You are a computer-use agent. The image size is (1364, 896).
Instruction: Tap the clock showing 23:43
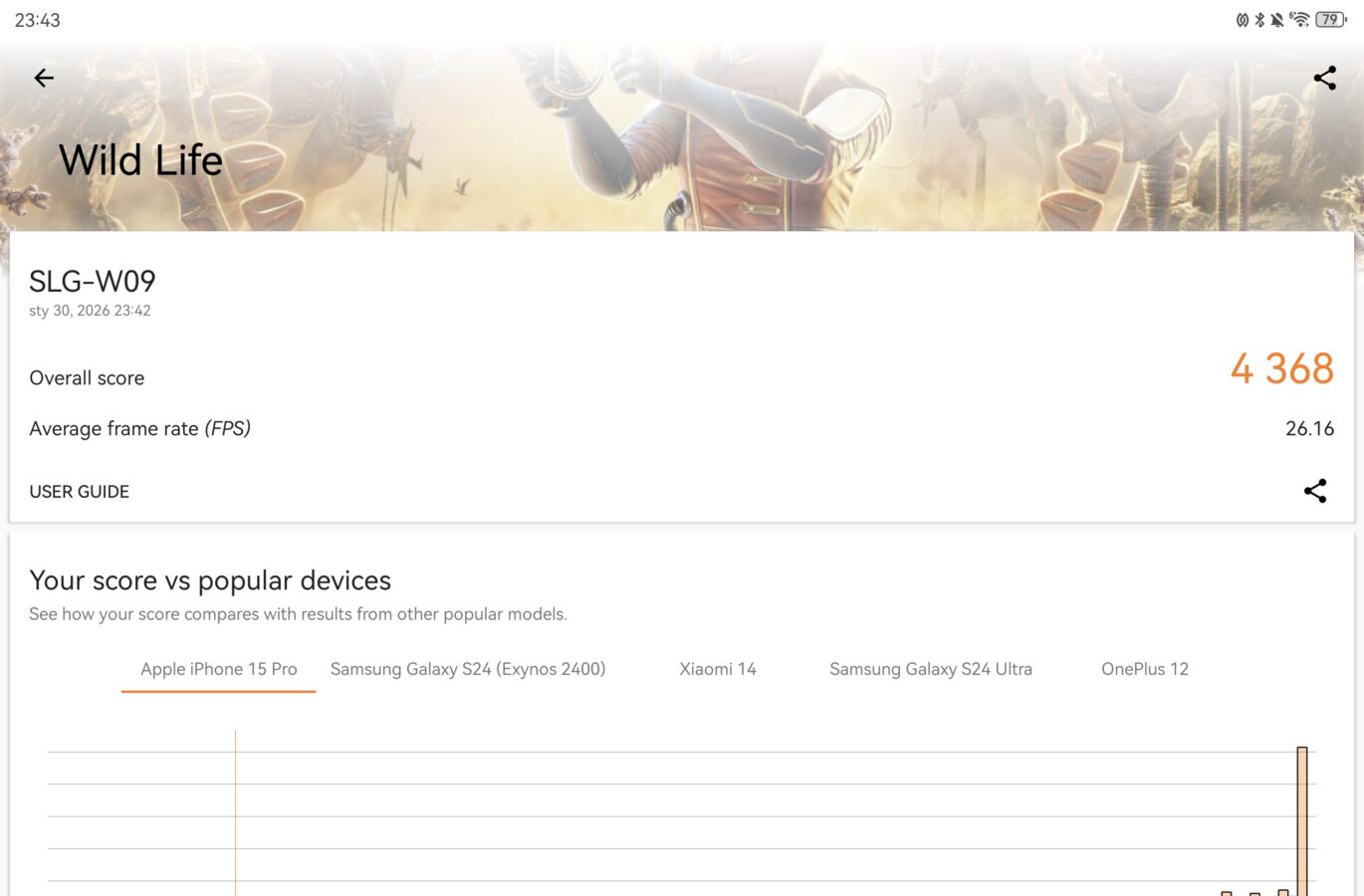[38, 20]
